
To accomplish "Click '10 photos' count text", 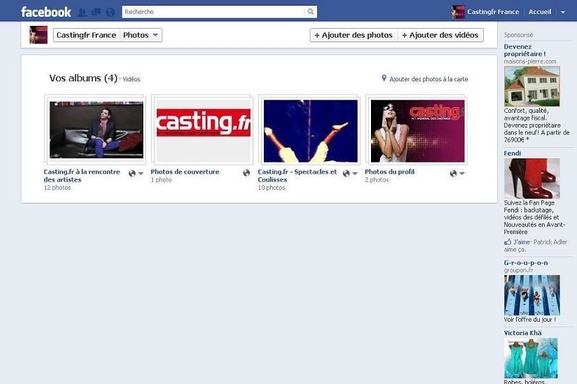I will [x=271, y=188].
